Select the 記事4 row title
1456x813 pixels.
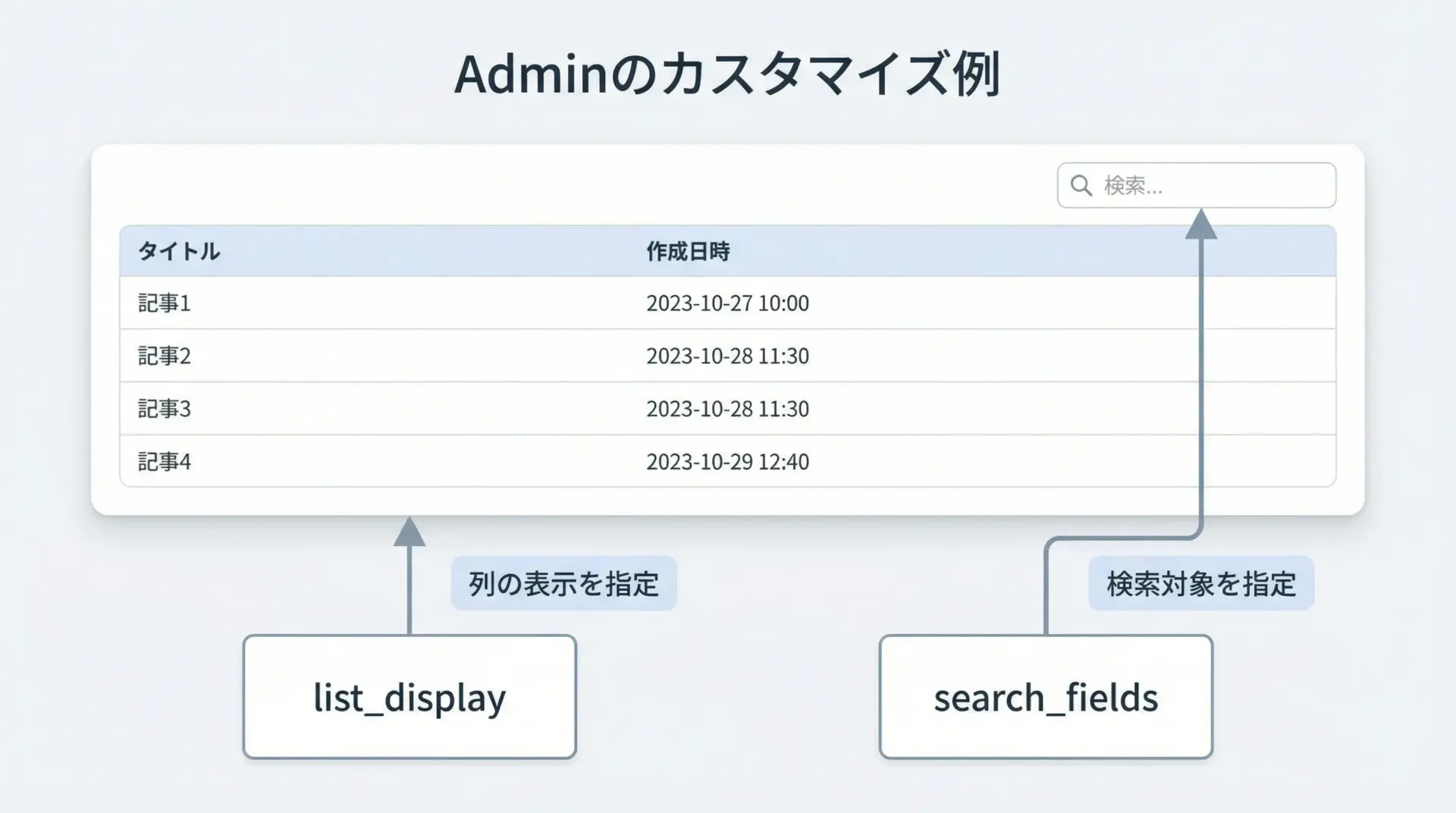[165, 461]
